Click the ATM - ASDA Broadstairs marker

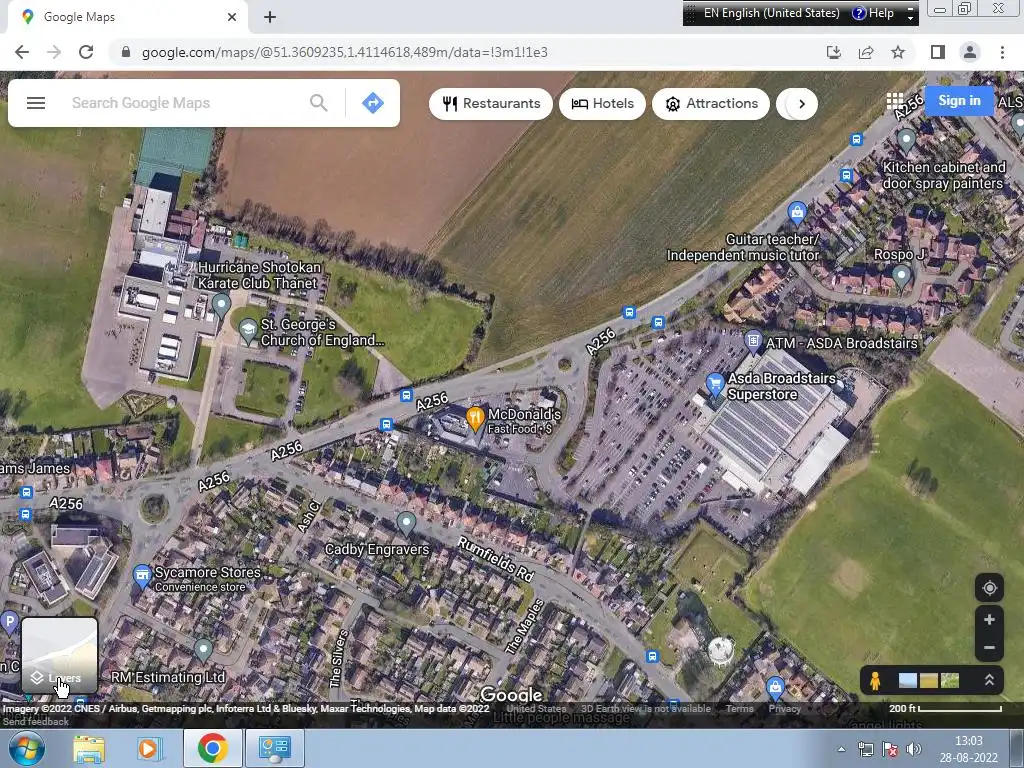(753, 342)
